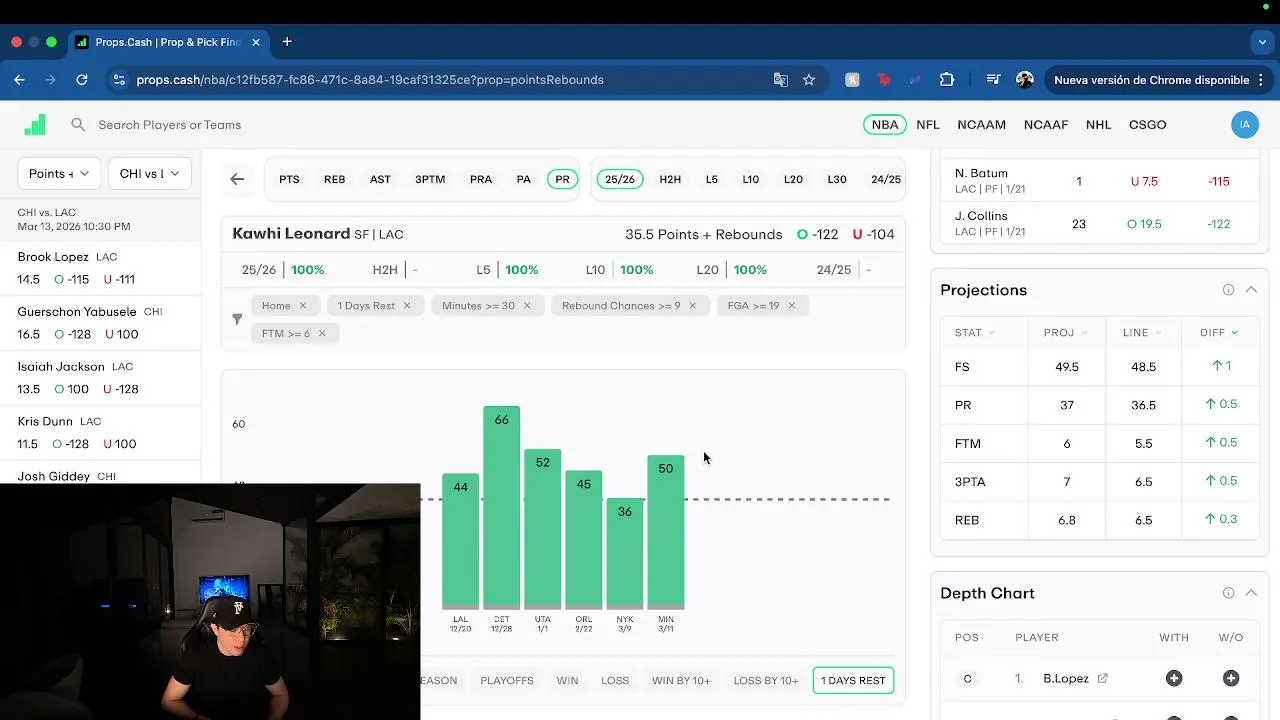Toggle the 1 DAYS REST split

(853, 680)
